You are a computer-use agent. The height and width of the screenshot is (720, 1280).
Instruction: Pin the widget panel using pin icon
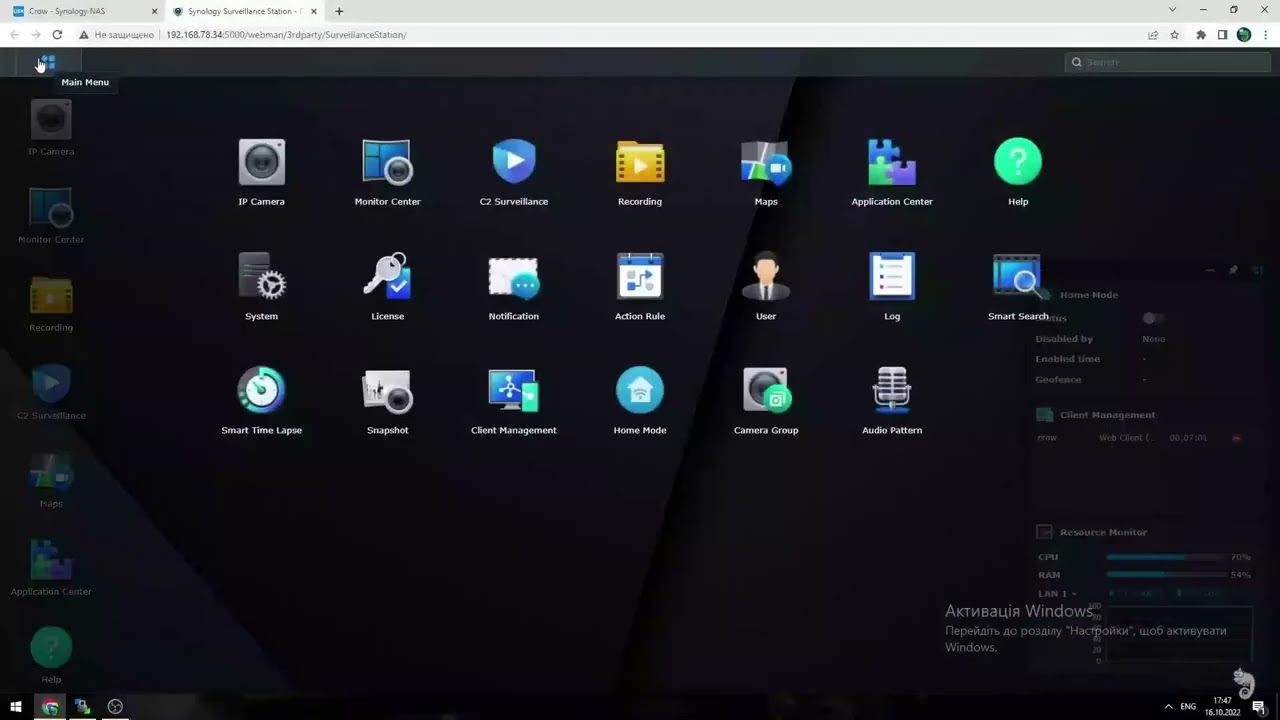pyautogui.click(x=1233, y=270)
